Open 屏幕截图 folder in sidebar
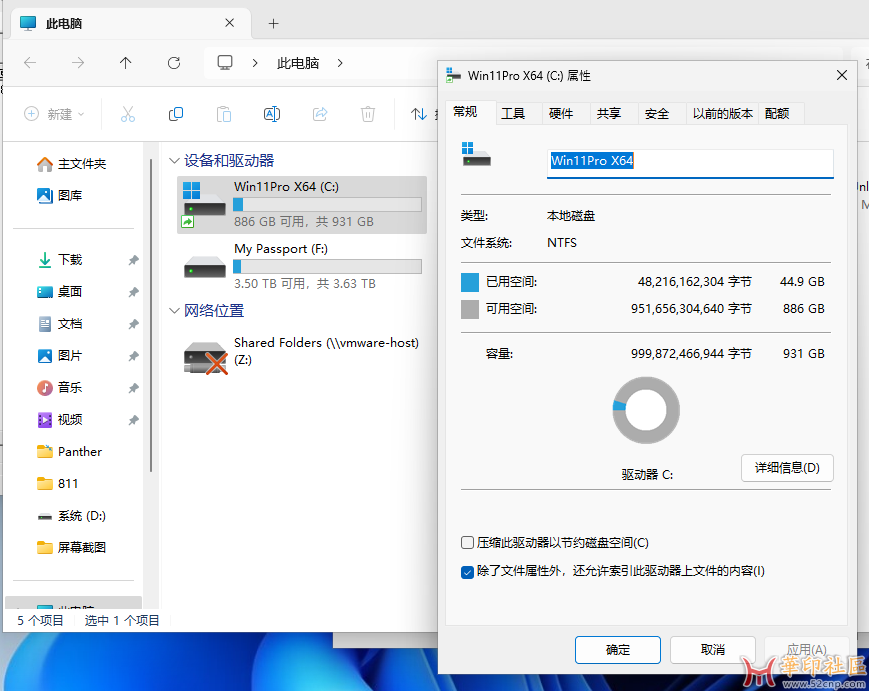The image size is (869, 691). click(x=71, y=547)
